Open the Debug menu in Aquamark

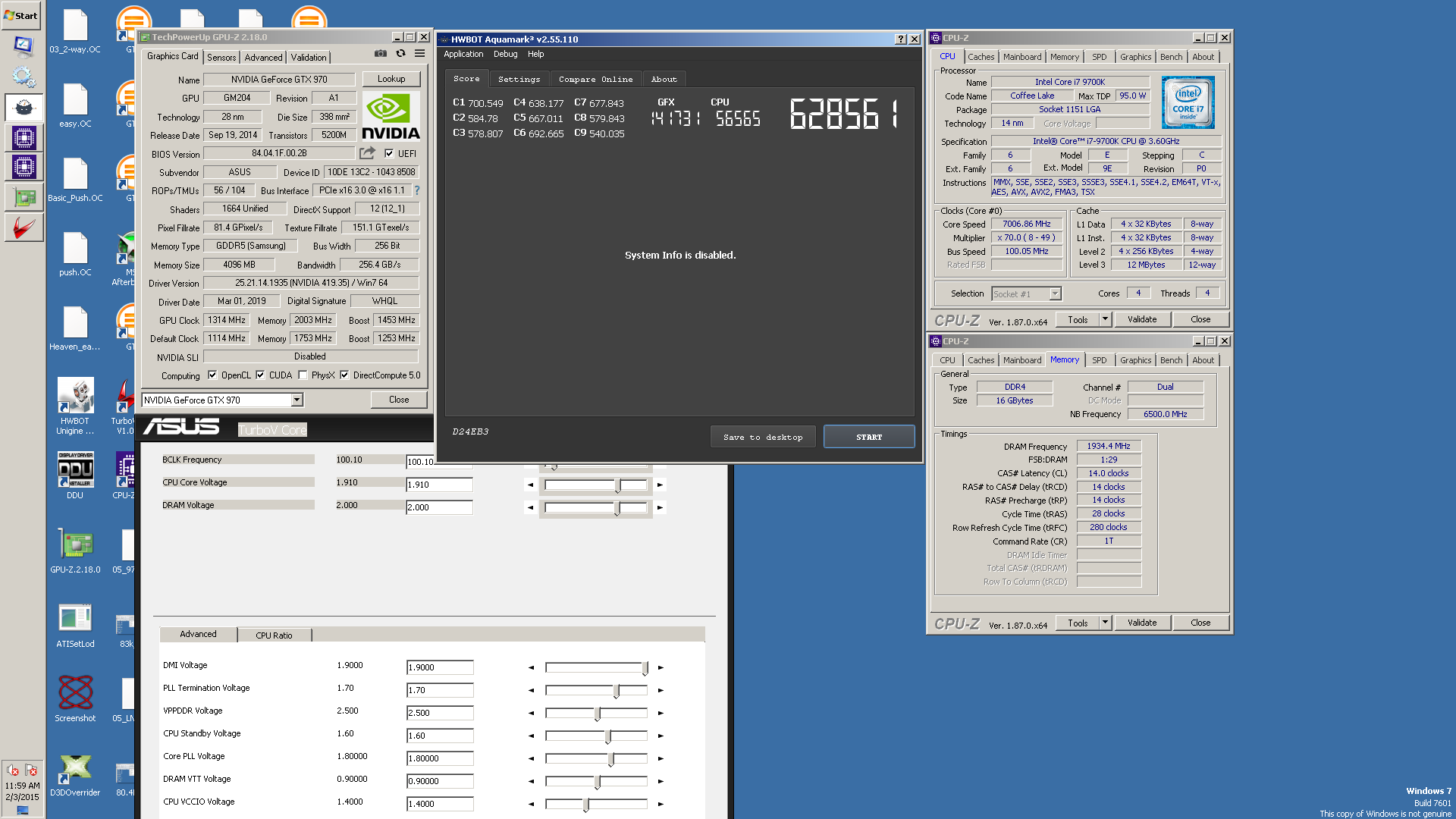click(x=505, y=54)
